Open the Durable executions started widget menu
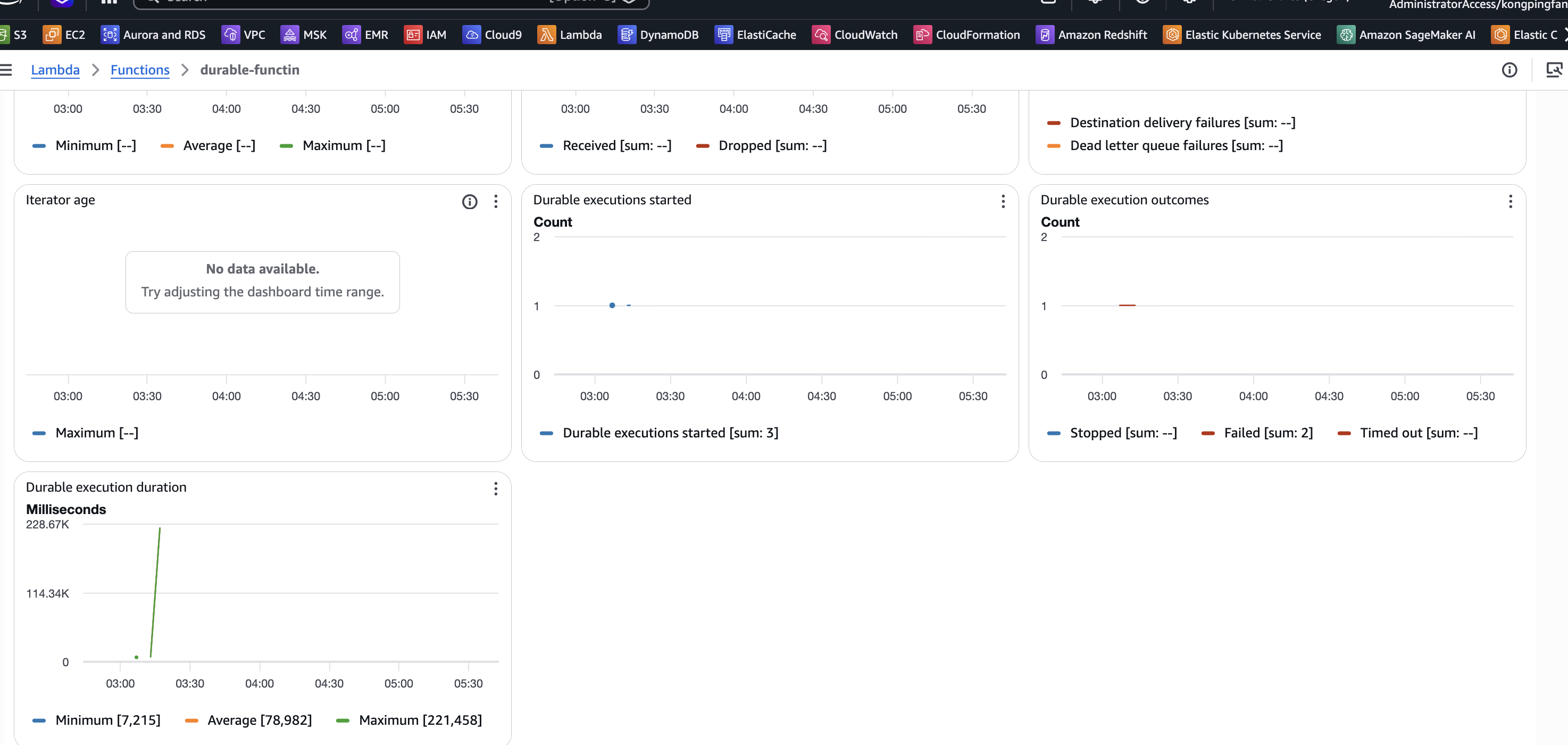 (1003, 202)
